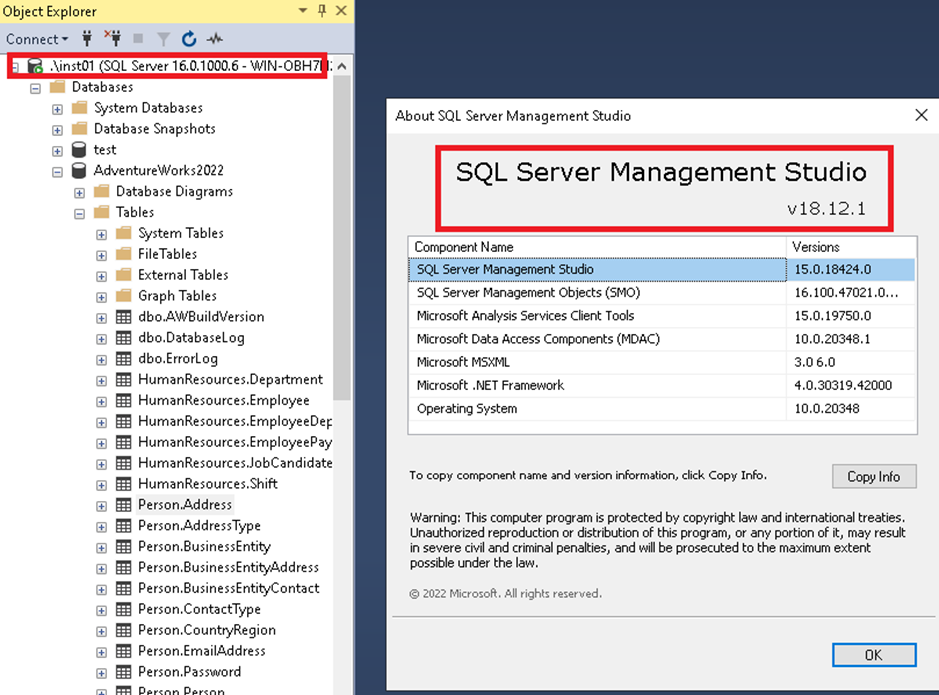Open the Object Explorer window position dropdown arrow
The height and width of the screenshot is (695, 939).
(303, 11)
